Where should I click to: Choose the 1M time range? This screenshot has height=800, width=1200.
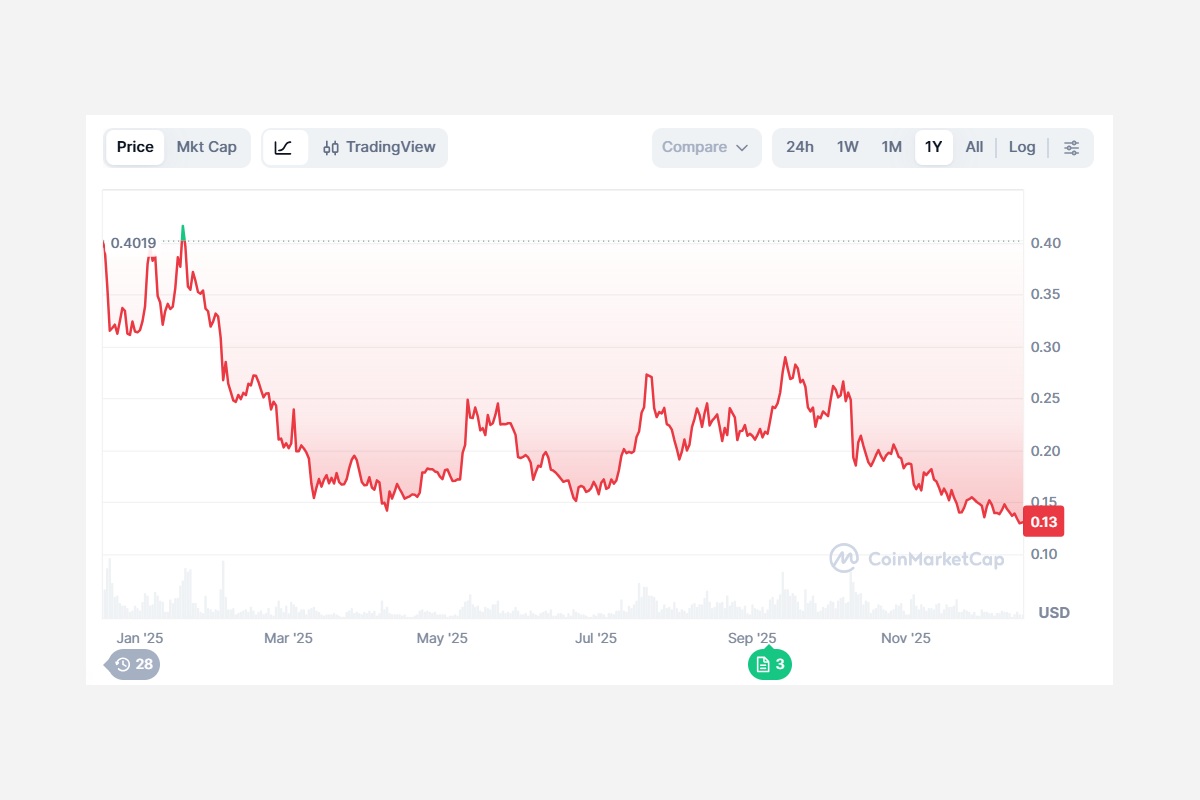click(x=892, y=148)
